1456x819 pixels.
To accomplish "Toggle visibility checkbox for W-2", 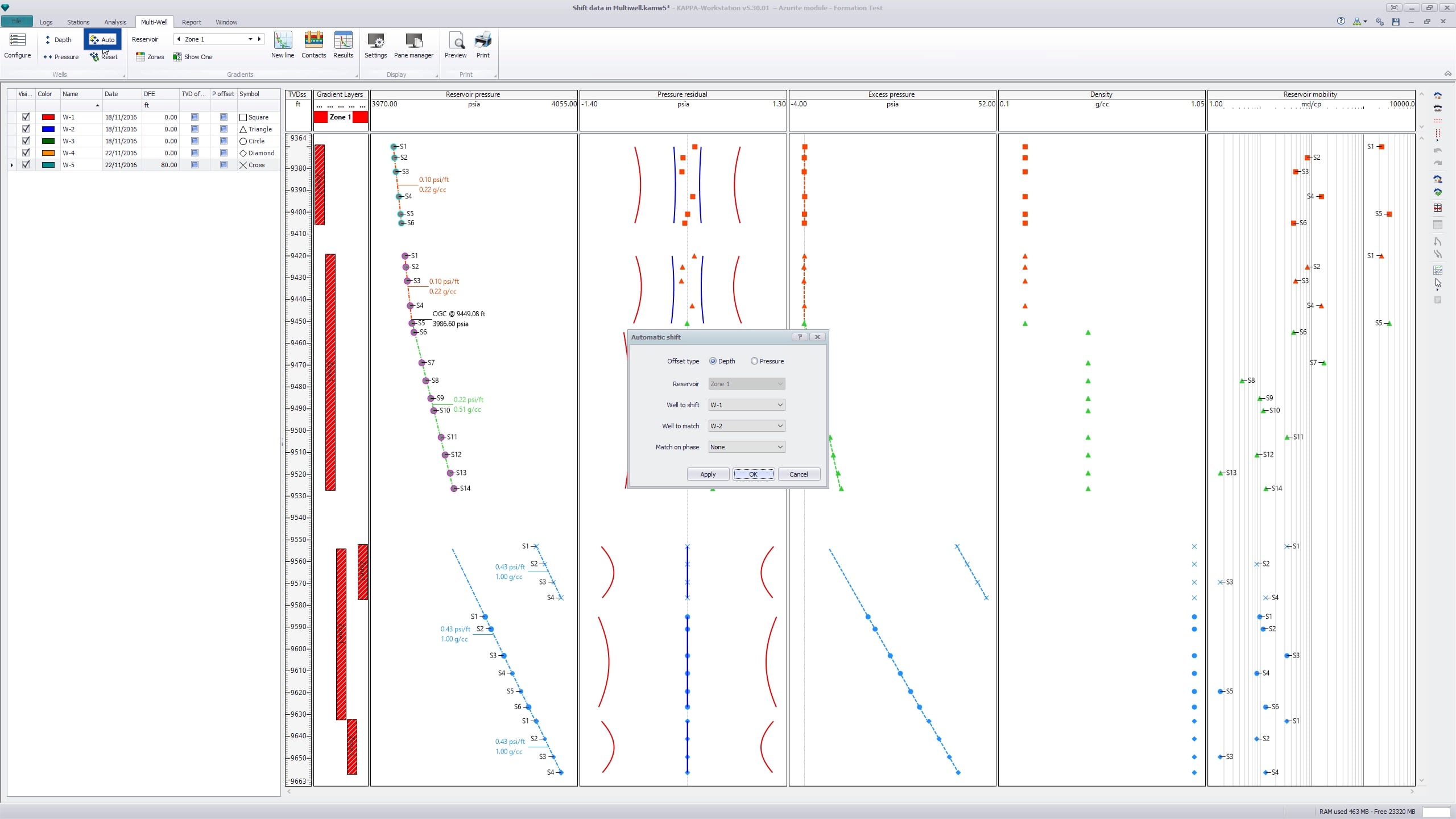I will coord(26,129).
